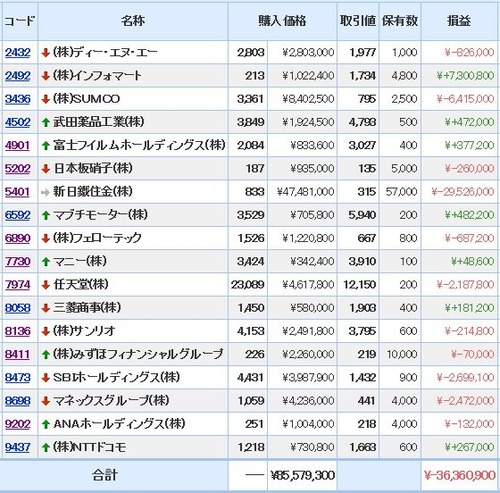This screenshot has width=500, height=493.
Task: Click the 損益 column header
Action: click(459, 21)
